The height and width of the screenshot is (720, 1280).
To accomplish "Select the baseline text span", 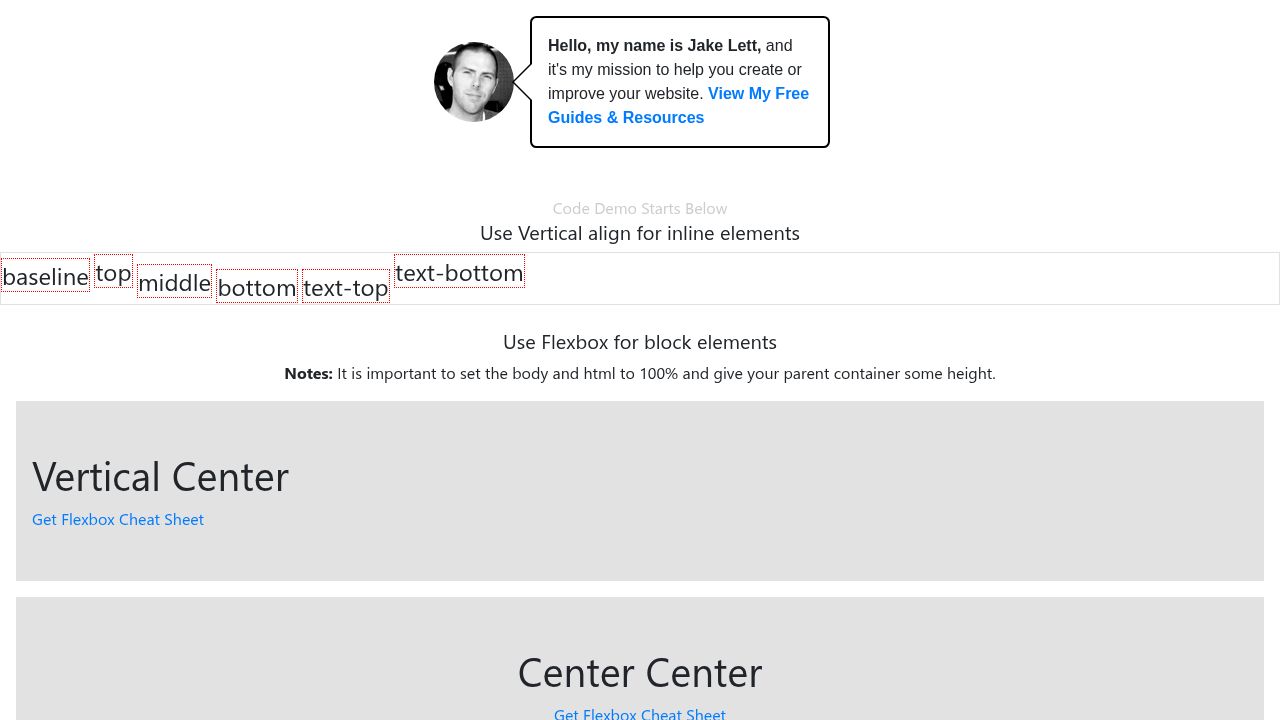I will tap(45, 277).
